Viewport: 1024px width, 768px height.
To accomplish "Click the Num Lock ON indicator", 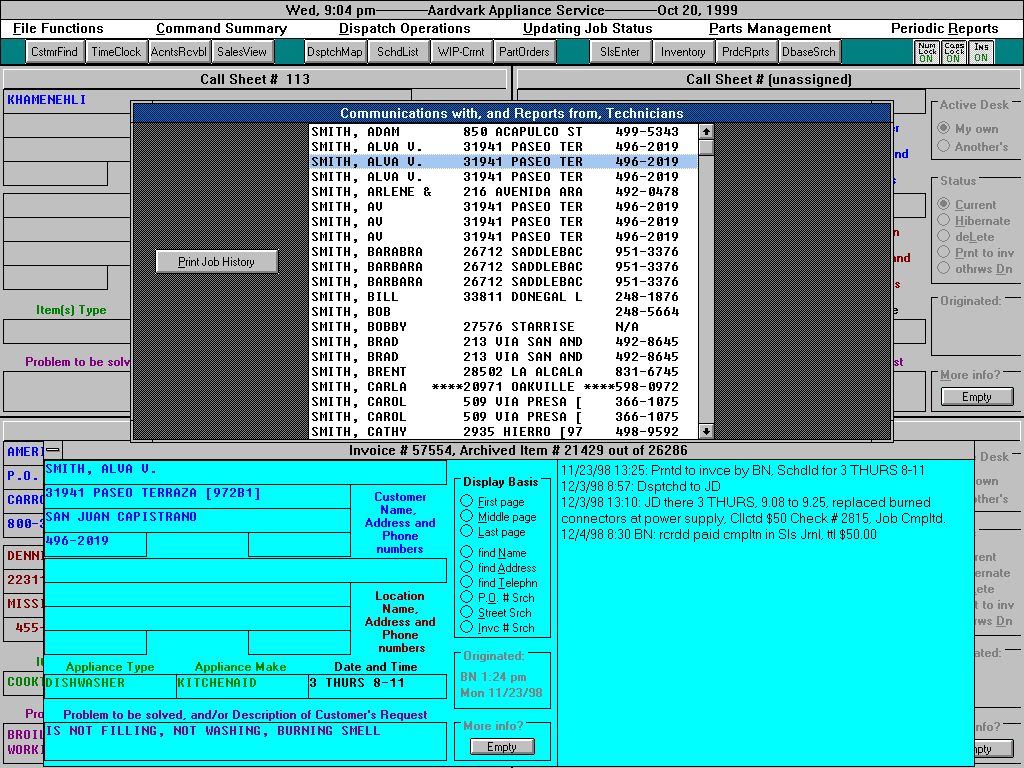I will point(926,52).
